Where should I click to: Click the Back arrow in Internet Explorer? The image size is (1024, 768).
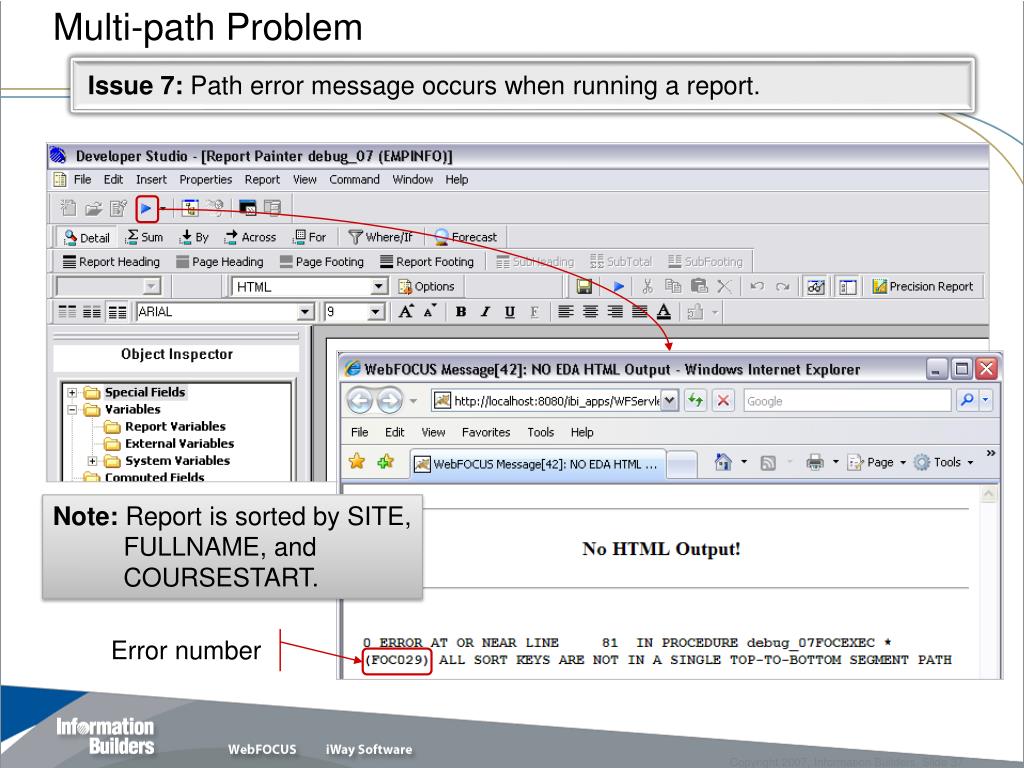pos(360,400)
